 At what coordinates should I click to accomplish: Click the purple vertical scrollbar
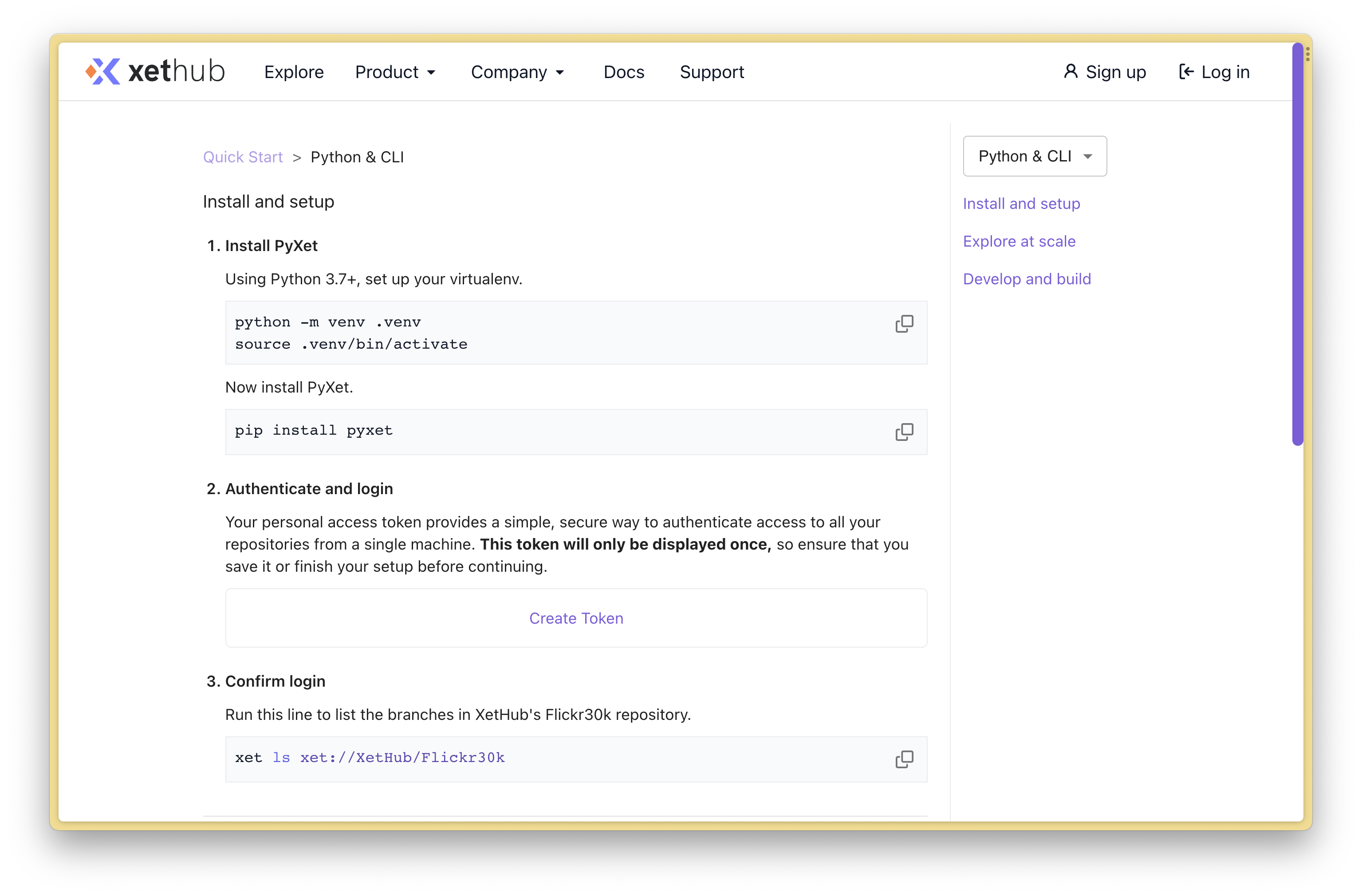[1297, 243]
